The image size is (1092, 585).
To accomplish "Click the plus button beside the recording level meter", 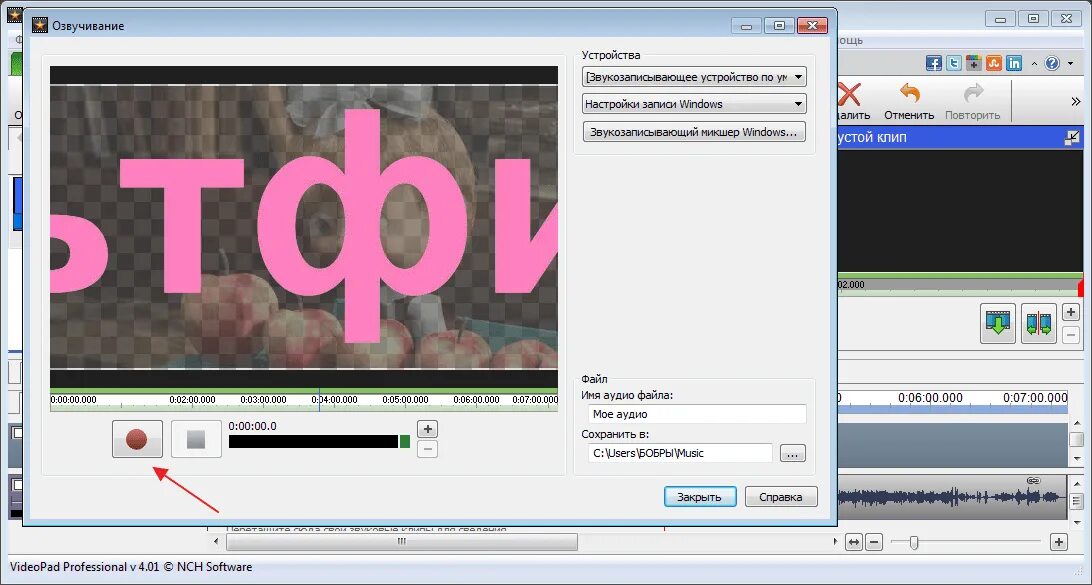I will (x=428, y=429).
